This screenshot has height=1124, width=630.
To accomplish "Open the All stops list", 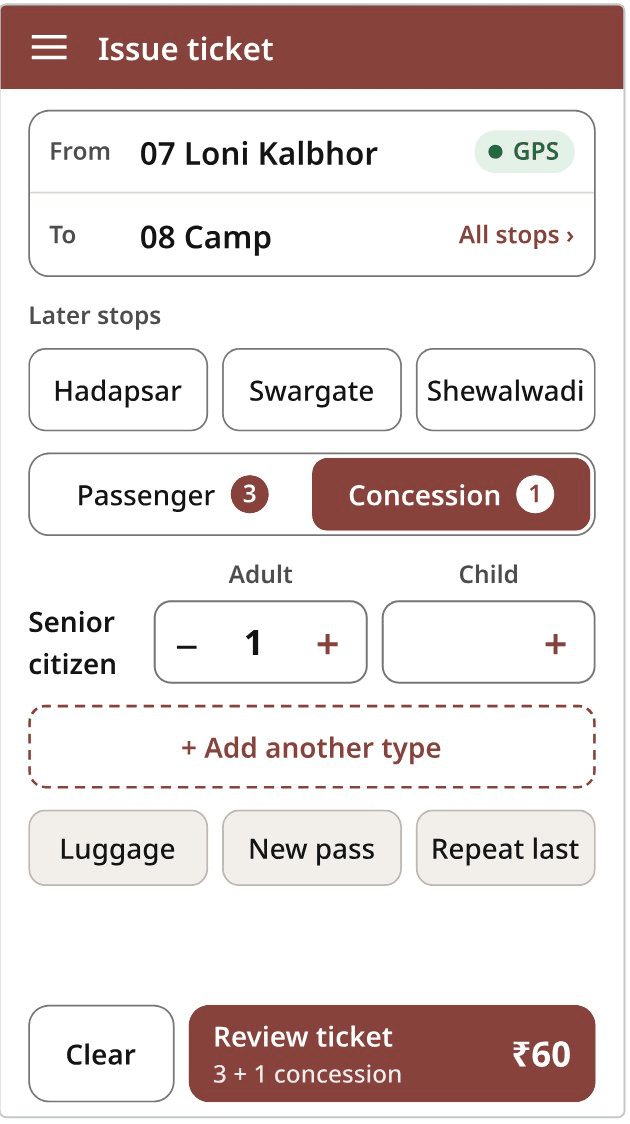I will 516,235.
